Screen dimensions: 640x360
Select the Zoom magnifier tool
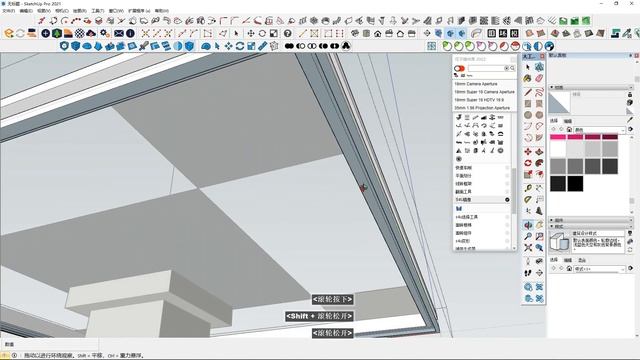point(528,236)
